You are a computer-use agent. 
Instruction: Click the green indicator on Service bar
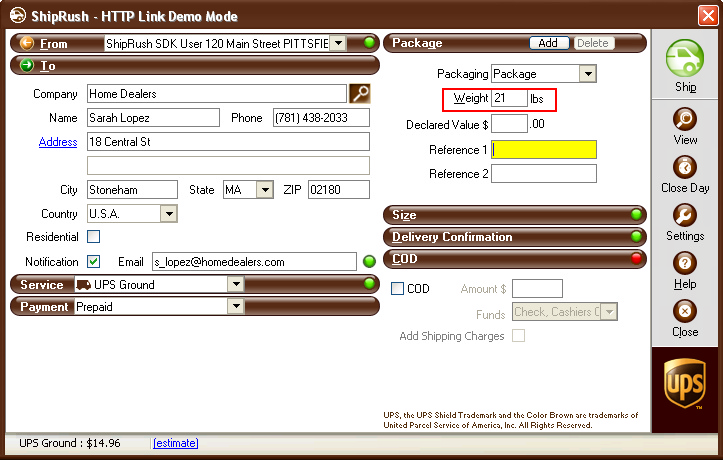click(369, 283)
